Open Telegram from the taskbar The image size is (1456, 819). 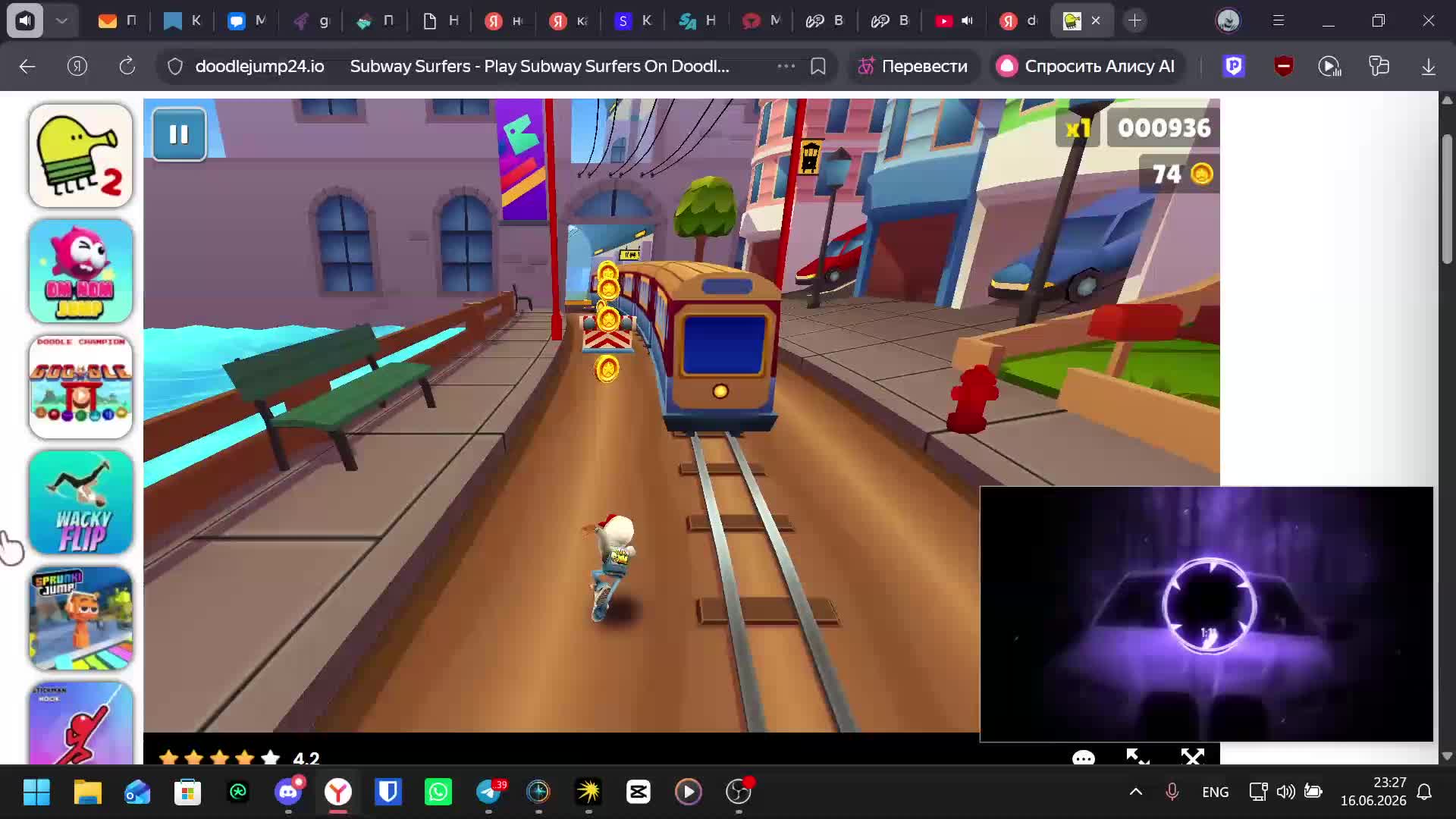489,792
